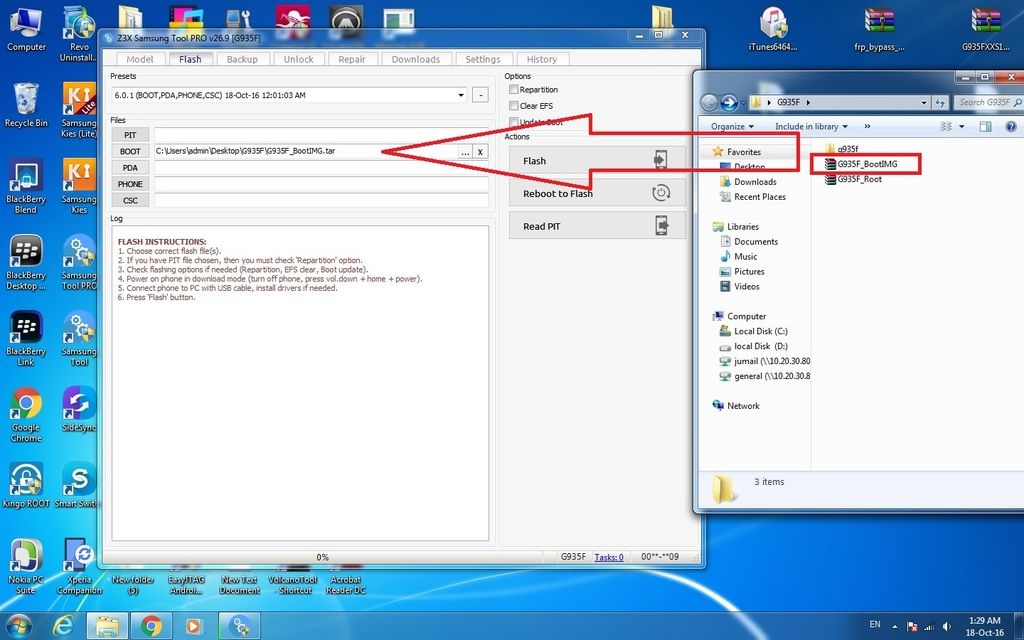Show additional Explorer toolbar commands chevron
The image size is (1024, 640).
tap(867, 127)
